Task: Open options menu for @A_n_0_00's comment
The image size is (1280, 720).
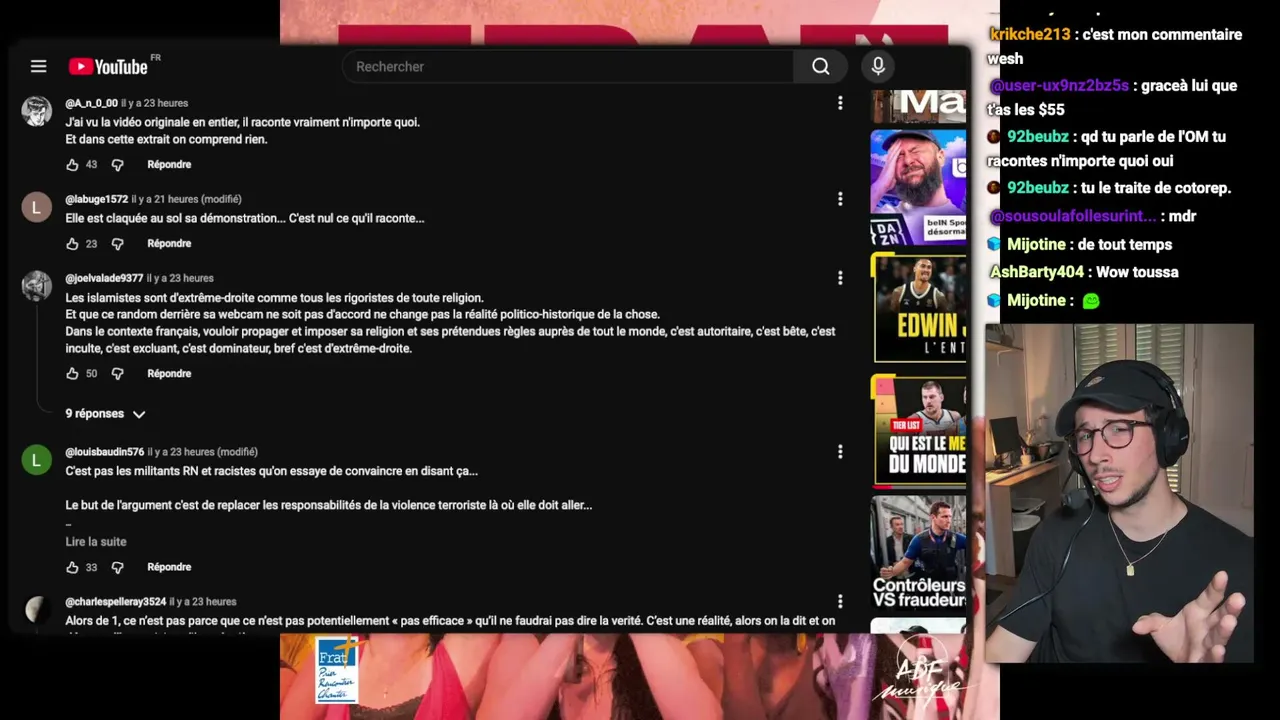Action: tap(840, 103)
